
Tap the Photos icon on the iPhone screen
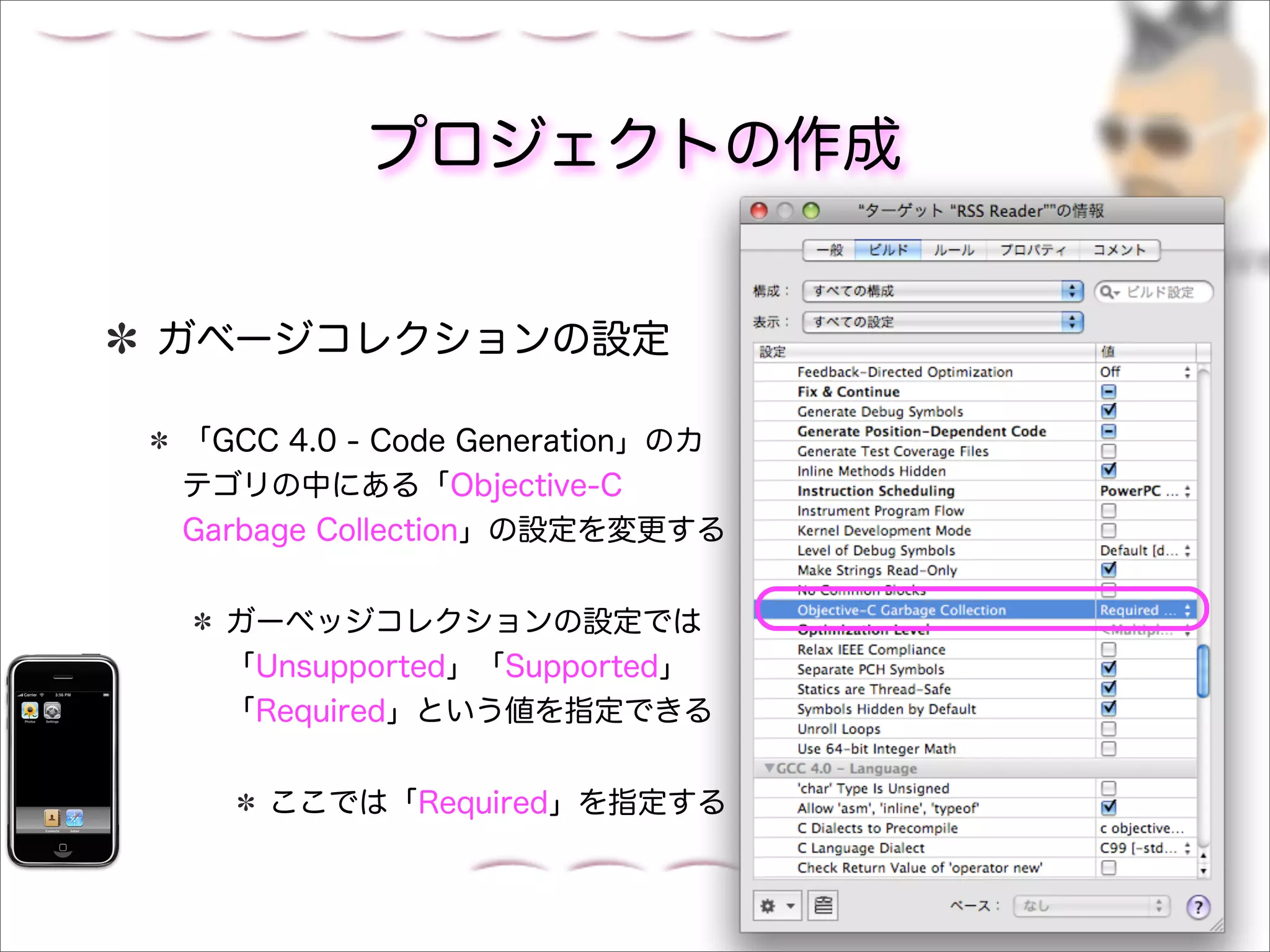(30, 710)
